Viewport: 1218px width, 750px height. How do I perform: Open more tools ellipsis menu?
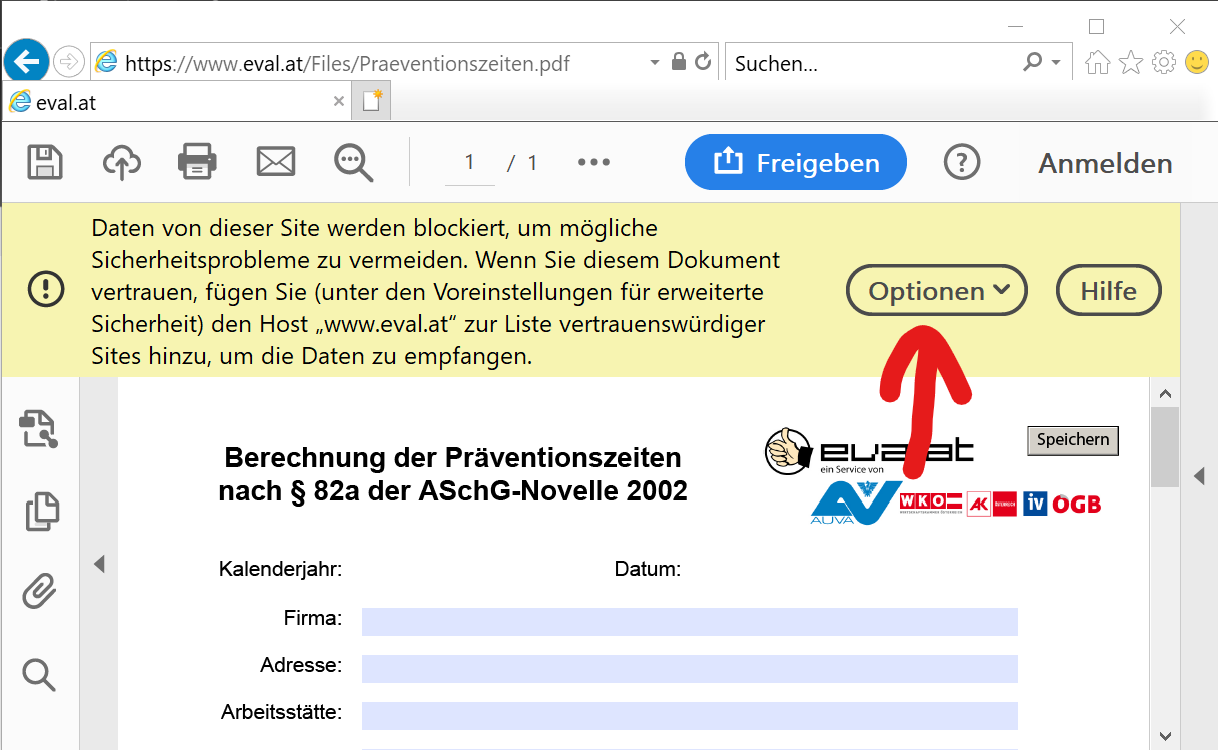coord(594,162)
